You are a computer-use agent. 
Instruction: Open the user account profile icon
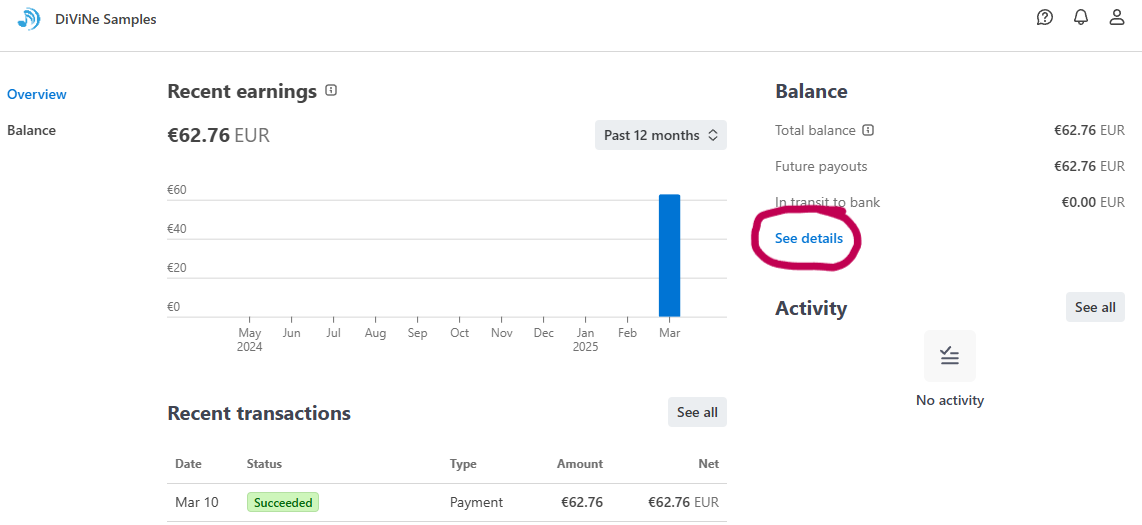(1117, 17)
